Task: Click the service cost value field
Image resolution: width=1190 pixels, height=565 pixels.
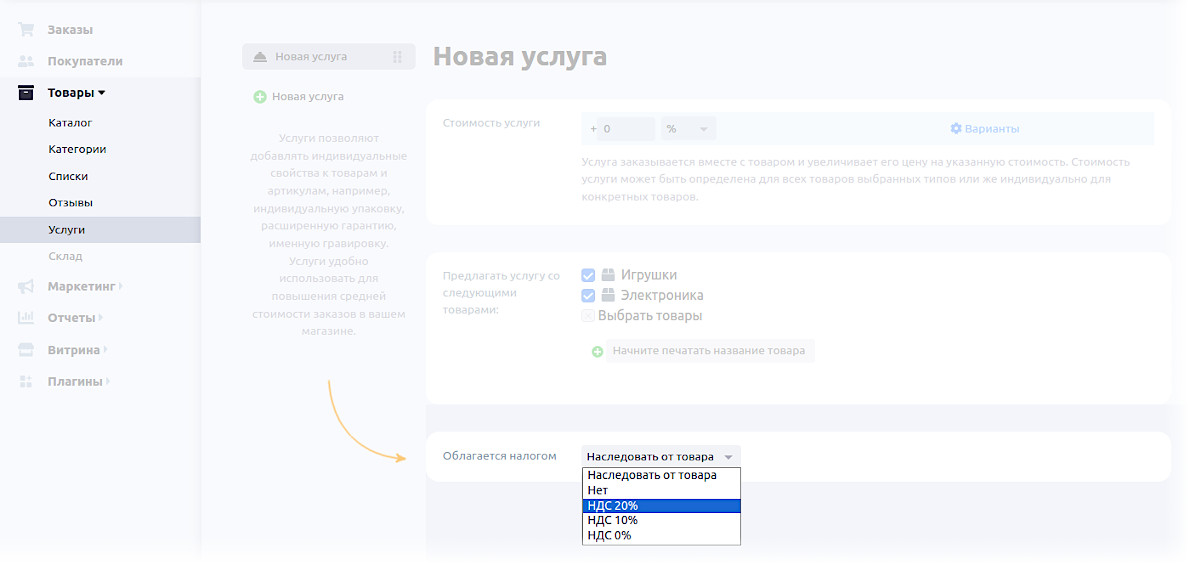Action: (x=626, y=129)
